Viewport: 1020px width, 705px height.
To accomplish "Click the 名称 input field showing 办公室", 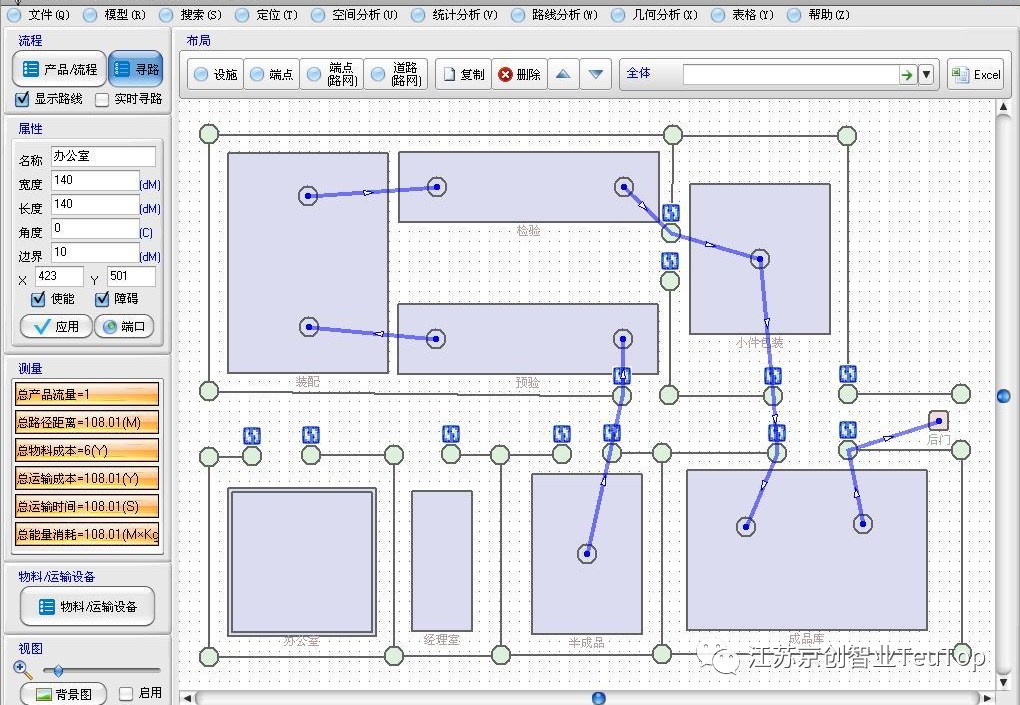I will click(103, 157).
